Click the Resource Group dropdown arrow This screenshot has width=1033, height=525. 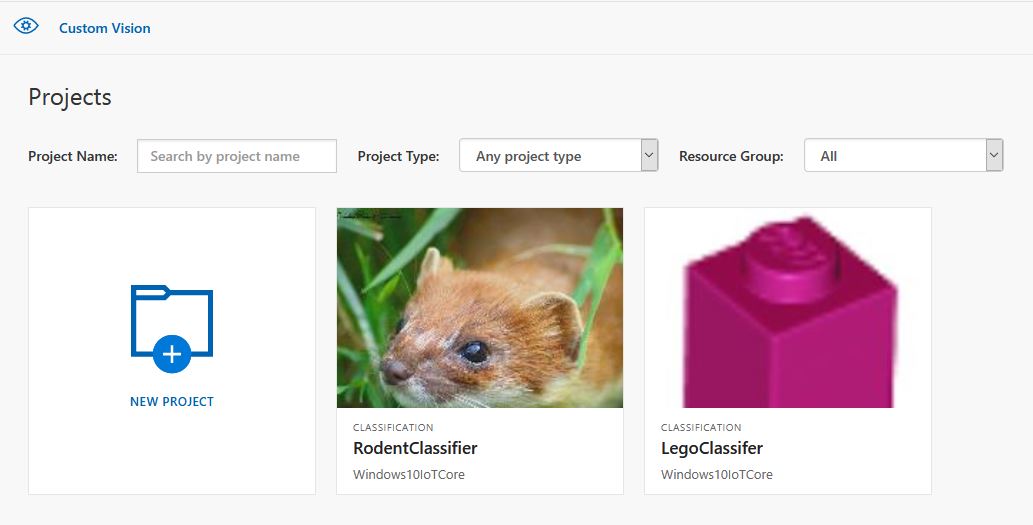click(x=994, y=155)
